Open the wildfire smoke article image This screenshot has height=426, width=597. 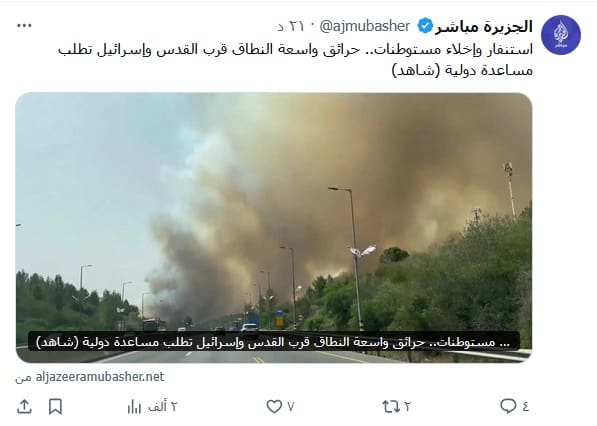tap(274, 228)
